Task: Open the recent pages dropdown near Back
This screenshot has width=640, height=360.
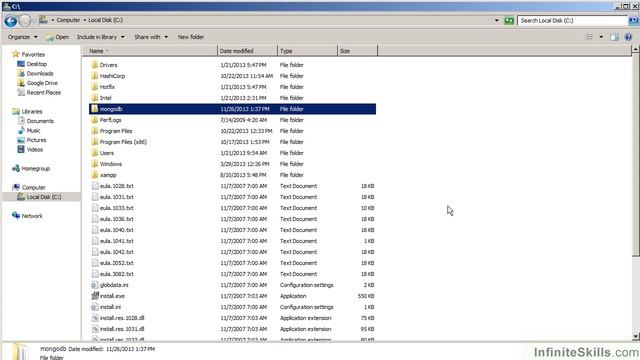Action: [x=34, y=20]
